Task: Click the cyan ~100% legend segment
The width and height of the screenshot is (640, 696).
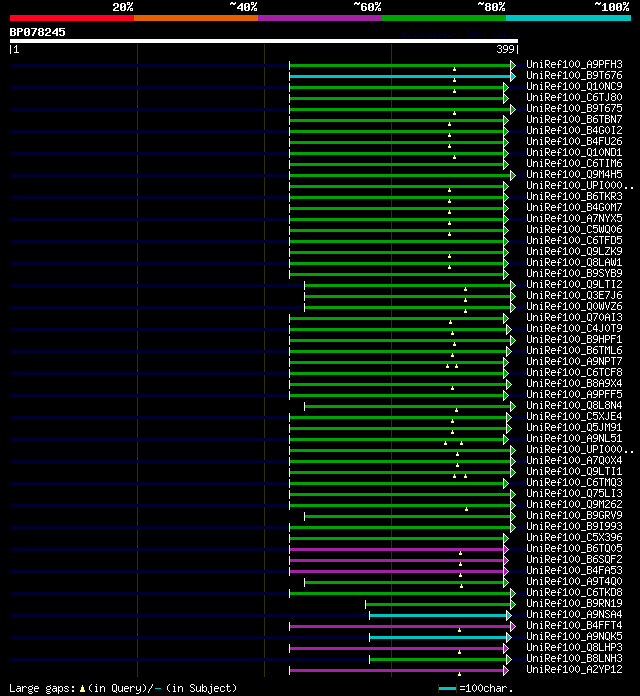Action: [569, 18]
